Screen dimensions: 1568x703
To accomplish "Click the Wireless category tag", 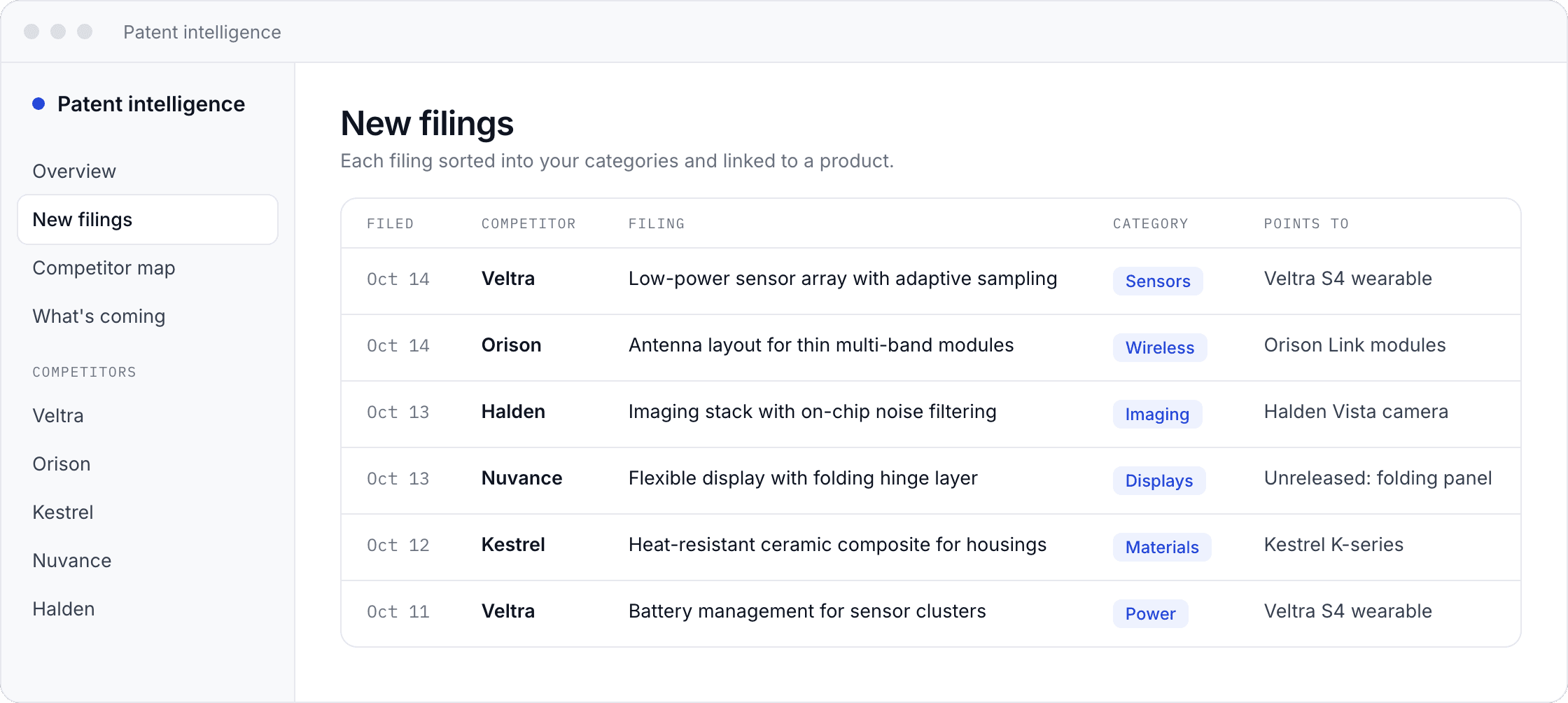I will tap(1160, 347).
